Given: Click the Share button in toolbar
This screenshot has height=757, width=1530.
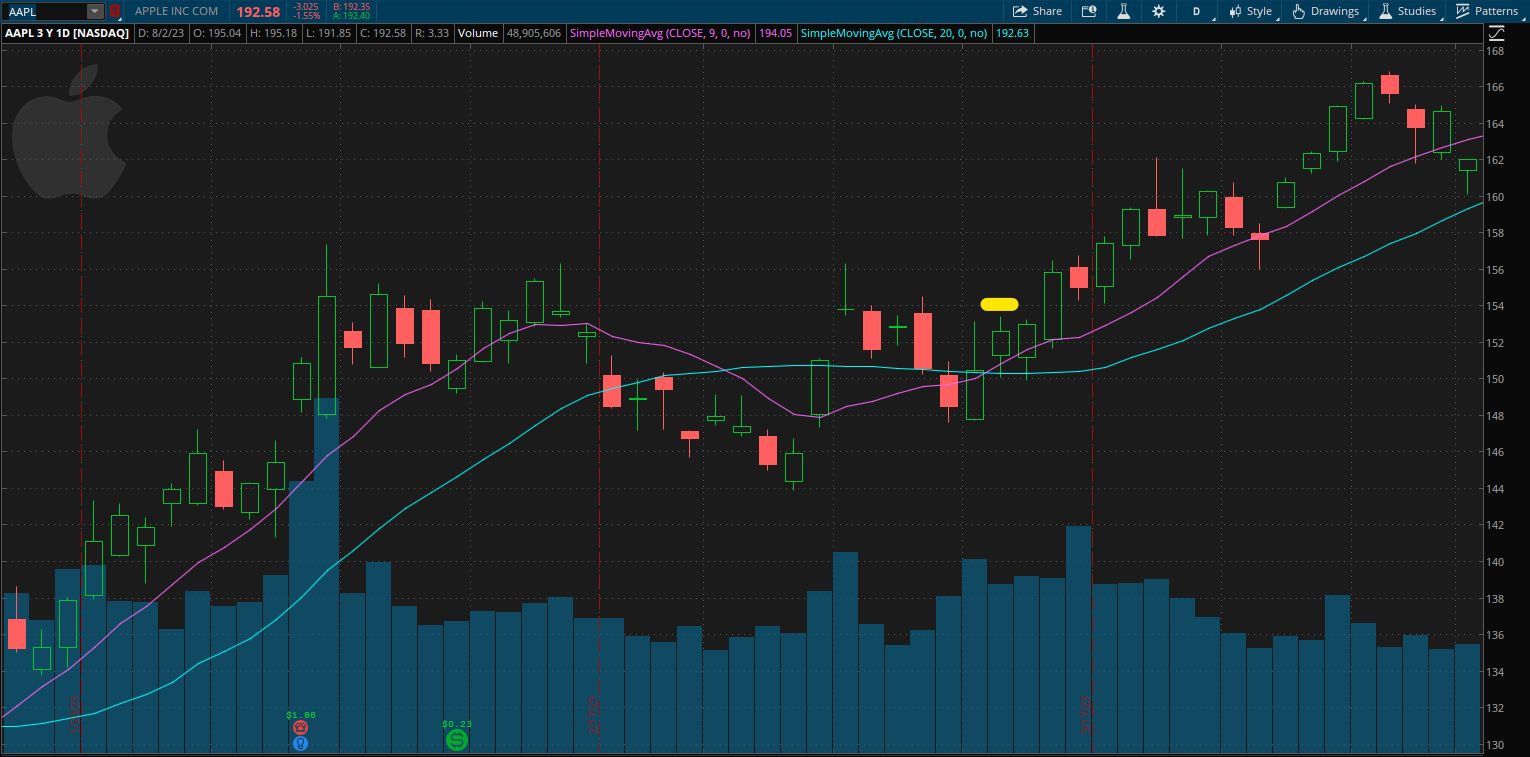Looking at the screenshot, I should coord(1037,11).
